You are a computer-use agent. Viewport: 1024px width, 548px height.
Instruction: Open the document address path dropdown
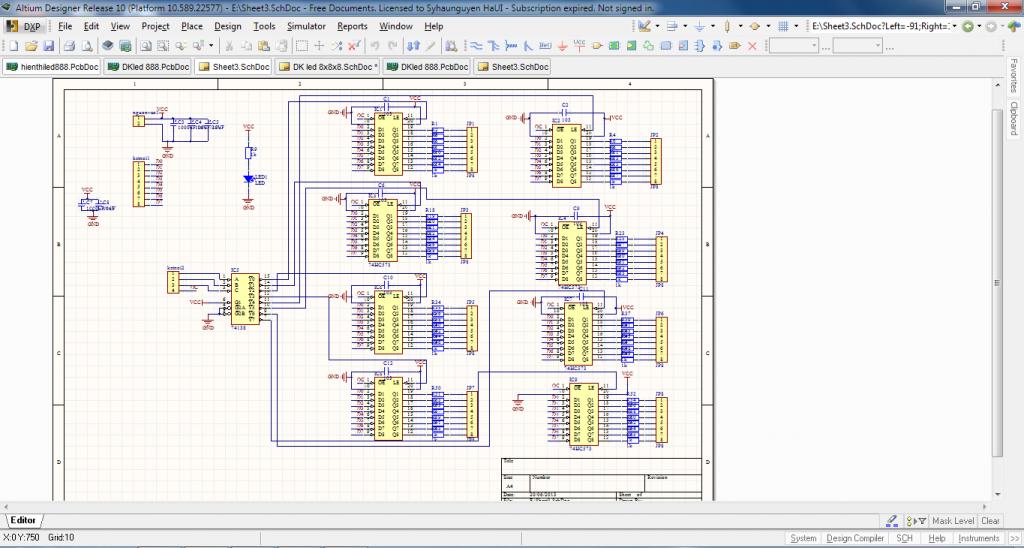click(954, 26)
